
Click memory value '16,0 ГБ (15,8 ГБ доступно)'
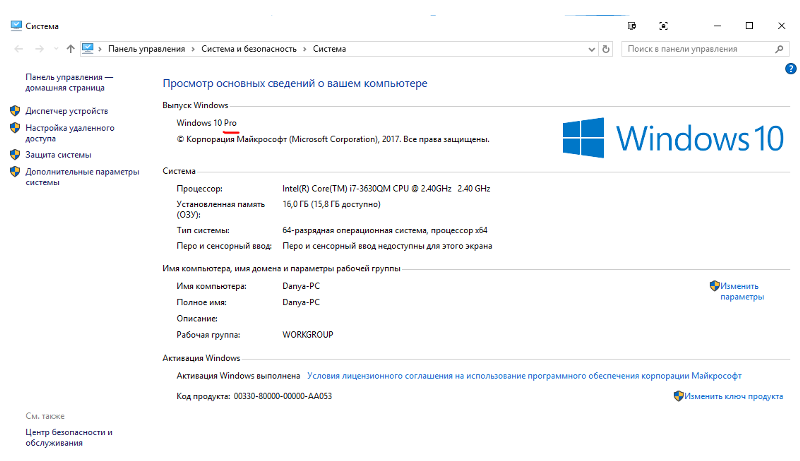coord(332,204)
